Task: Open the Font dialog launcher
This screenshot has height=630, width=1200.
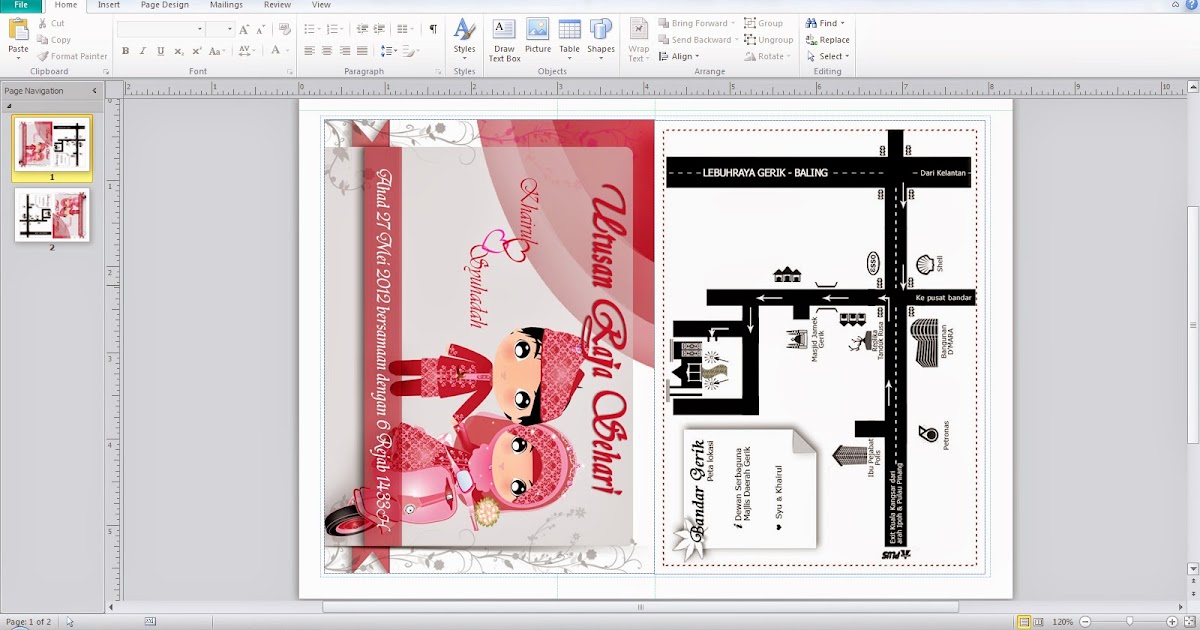Action: 290,72
